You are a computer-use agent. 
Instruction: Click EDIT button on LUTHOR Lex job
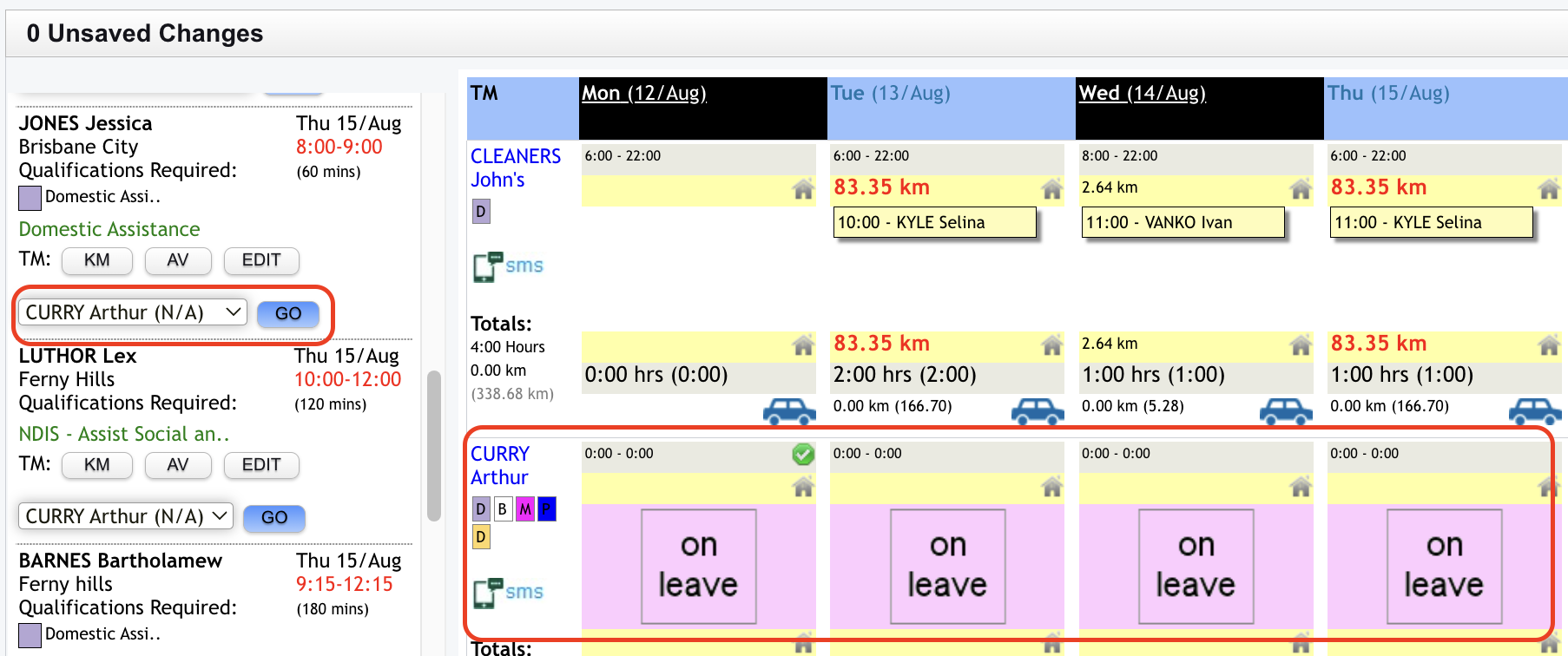point(261,465)
